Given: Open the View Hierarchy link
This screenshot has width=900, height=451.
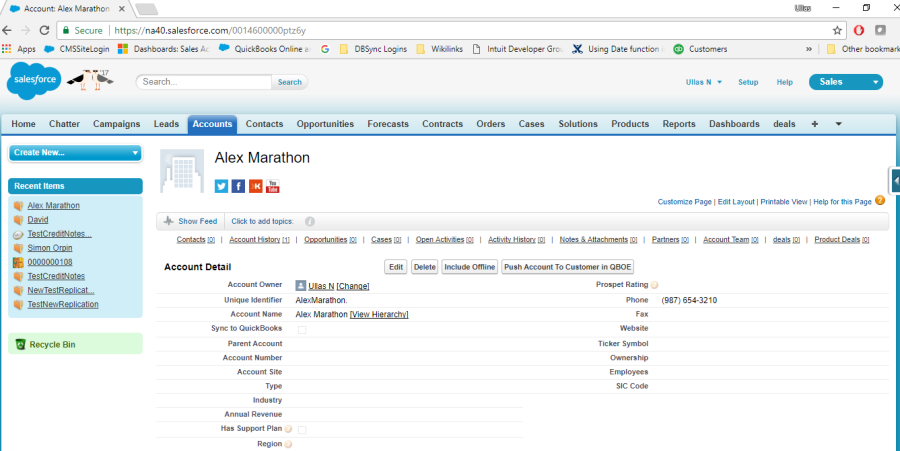Looking at the screenshot, I should coord(379,314).
